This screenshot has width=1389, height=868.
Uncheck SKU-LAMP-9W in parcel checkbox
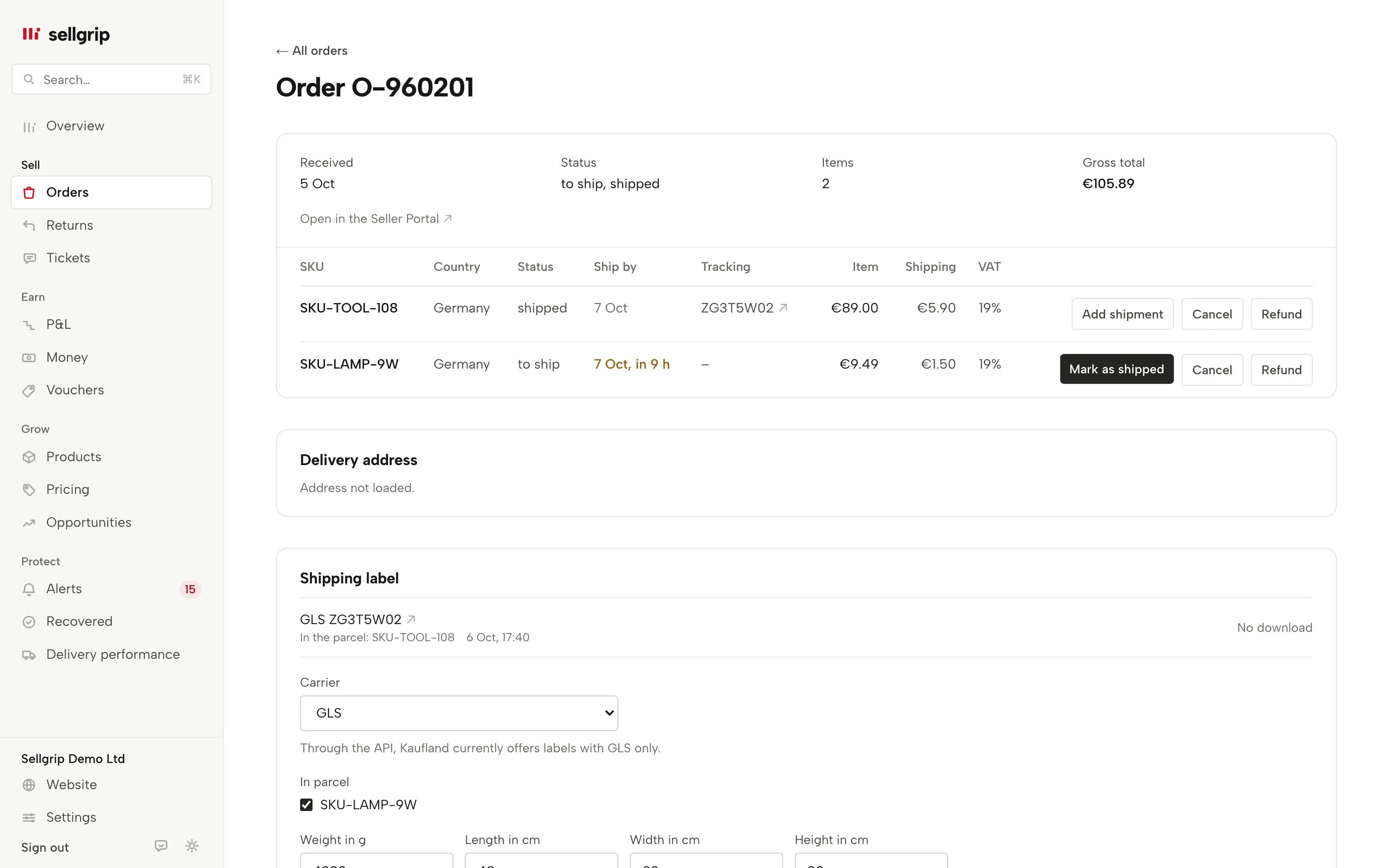307,805
